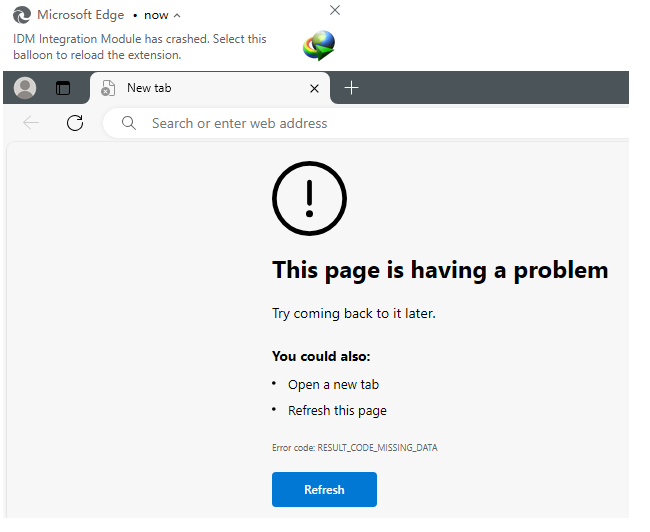Close the New tab tab
650x532 pixels.
[314, 88]
